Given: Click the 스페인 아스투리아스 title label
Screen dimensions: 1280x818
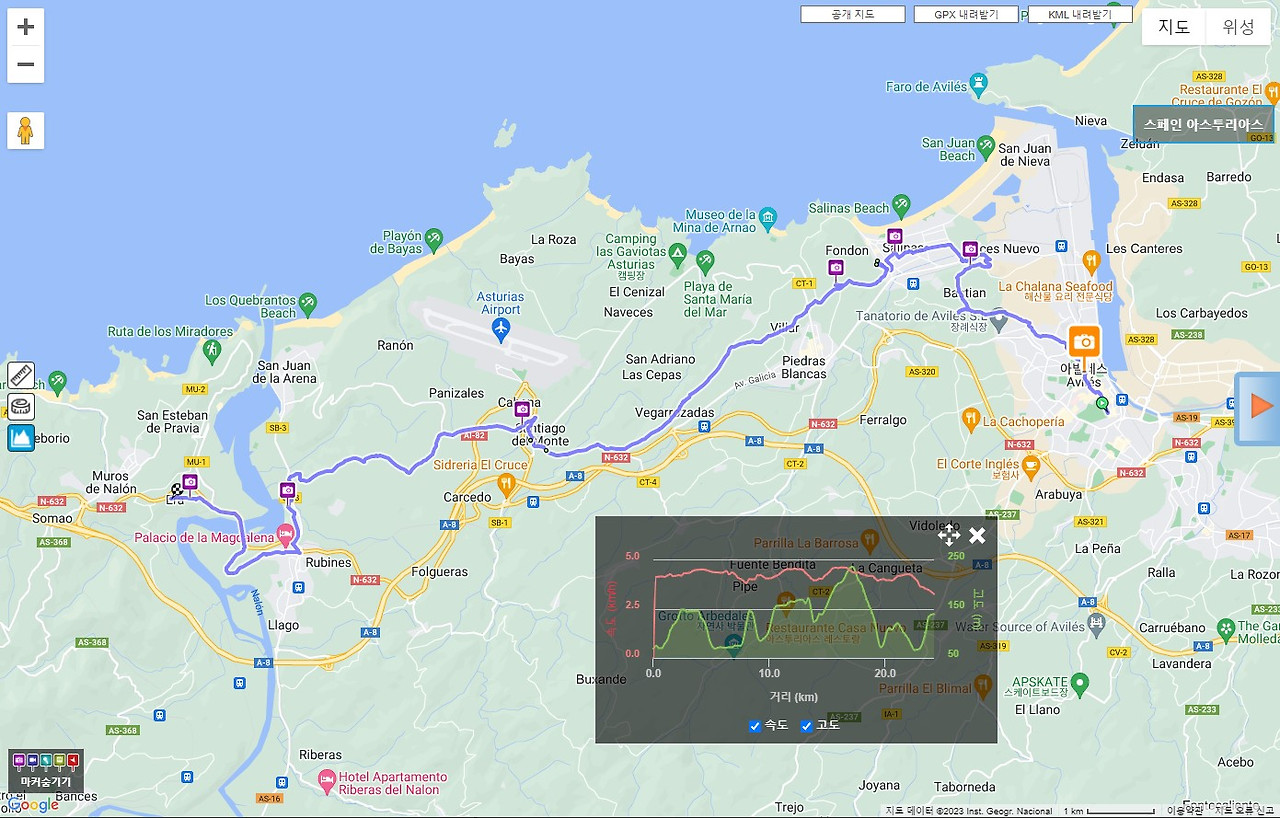Looking at the screenshot, I should click(x=1203, y=124).
